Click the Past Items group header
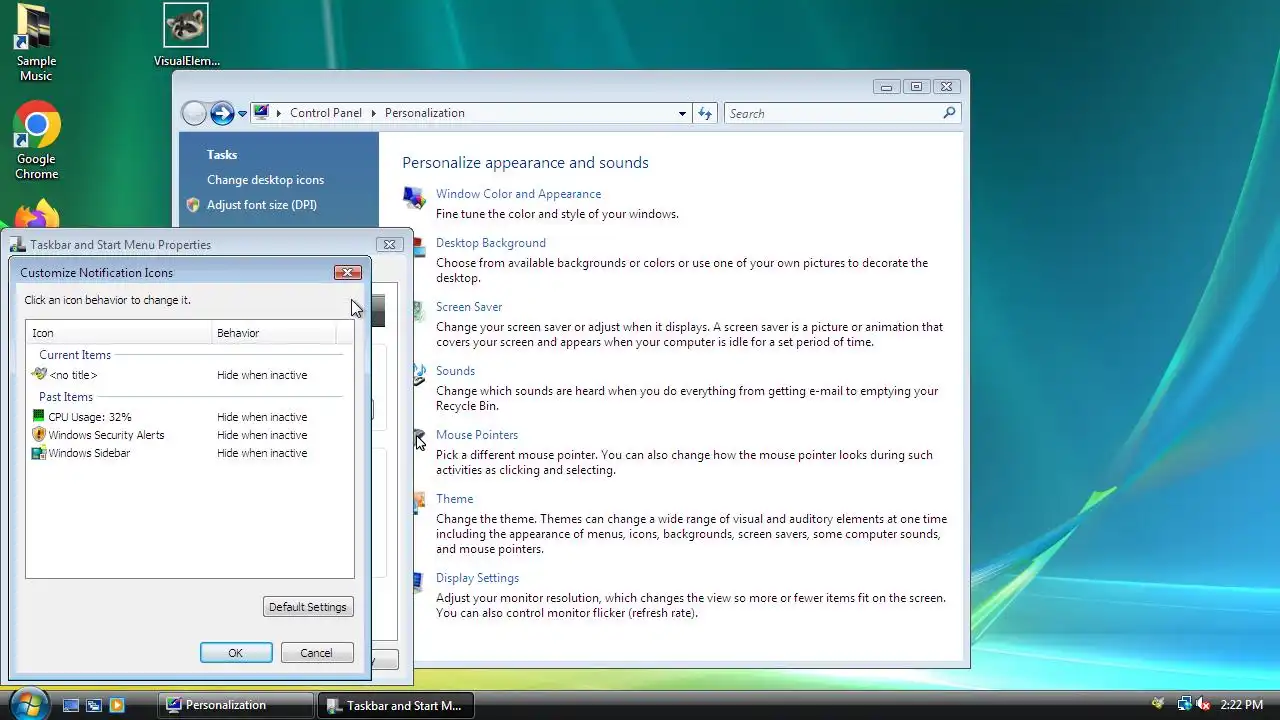Viewport: 1280px width, 720px height. click(66, 397)
